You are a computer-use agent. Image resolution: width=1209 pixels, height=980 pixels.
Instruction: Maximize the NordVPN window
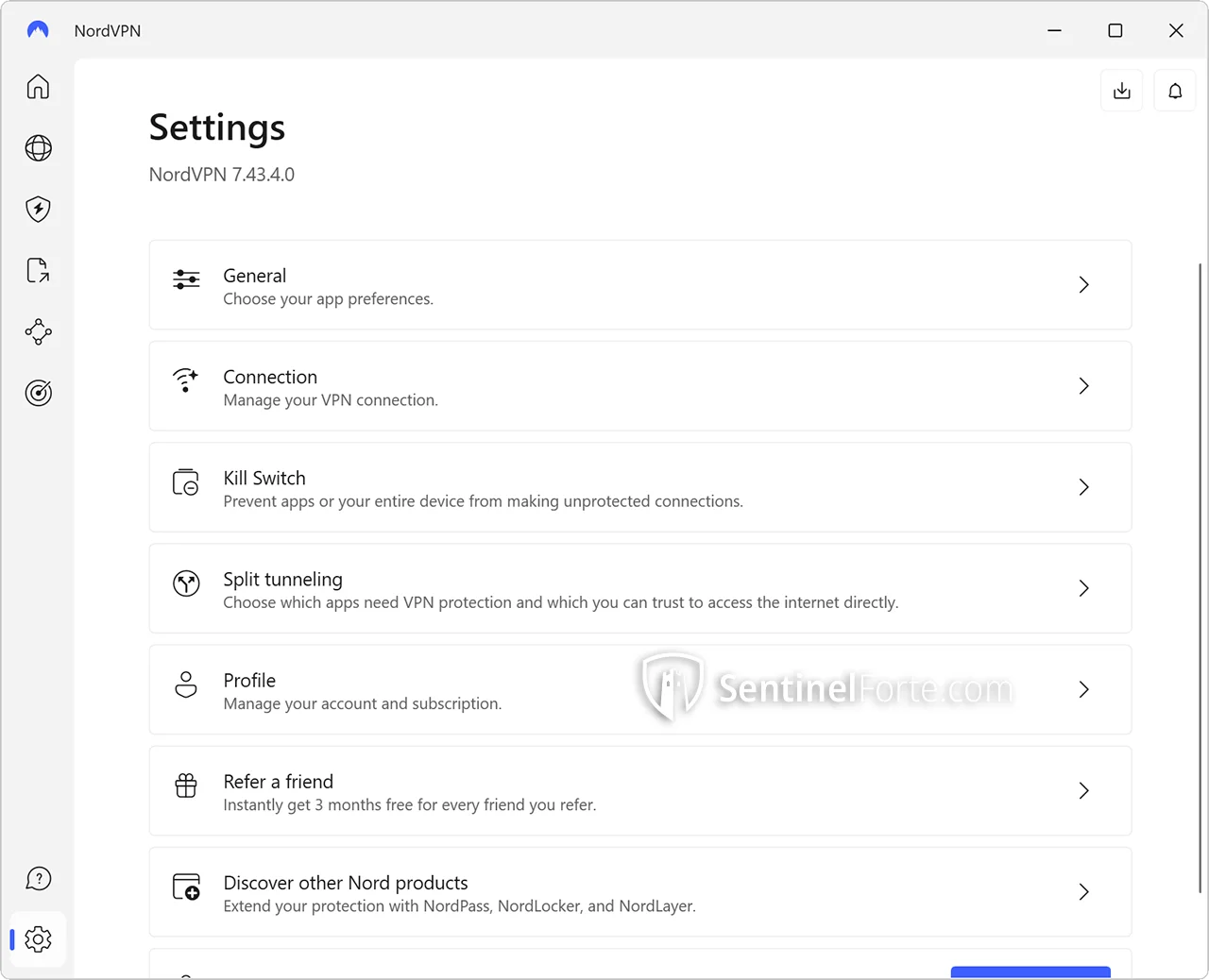coord(1115,30)
